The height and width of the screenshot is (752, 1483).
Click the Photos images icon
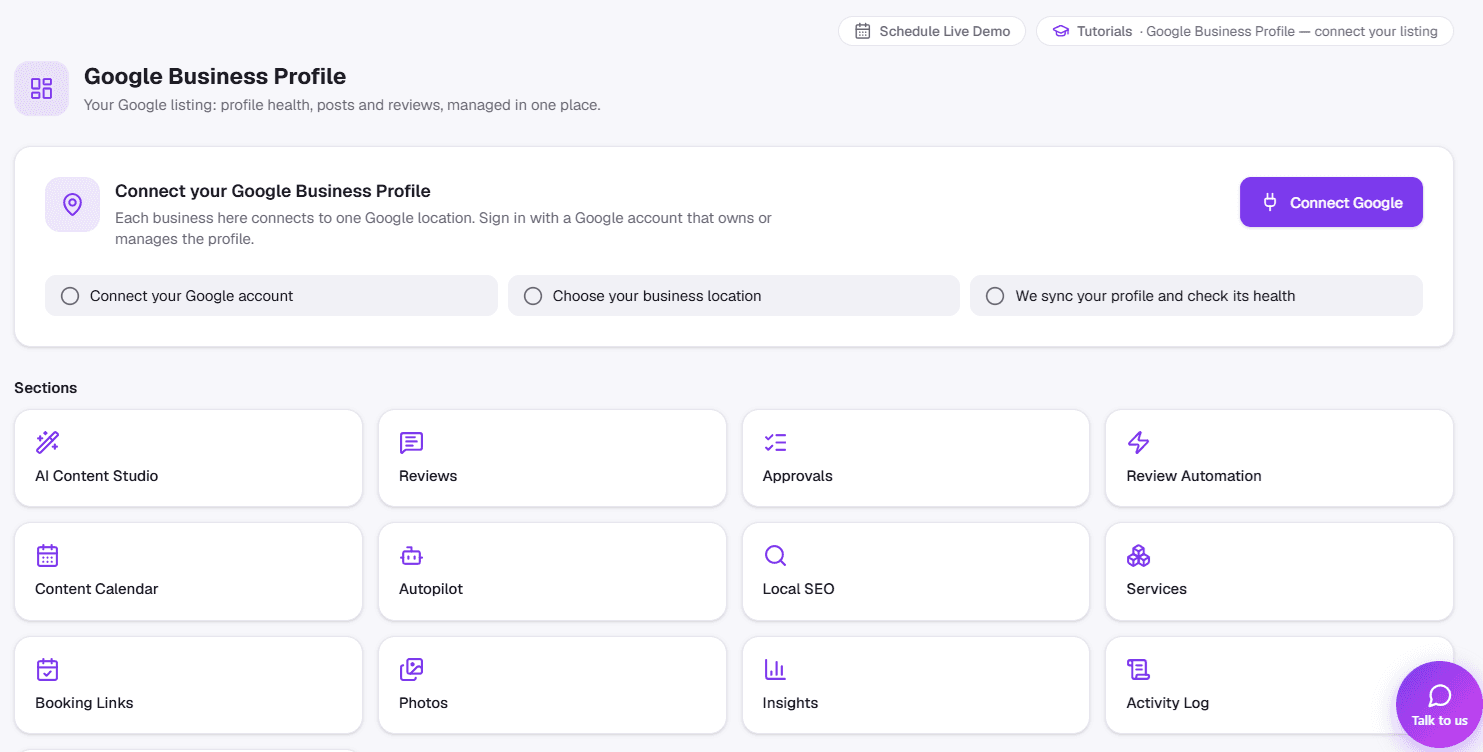tap(411, 669)
